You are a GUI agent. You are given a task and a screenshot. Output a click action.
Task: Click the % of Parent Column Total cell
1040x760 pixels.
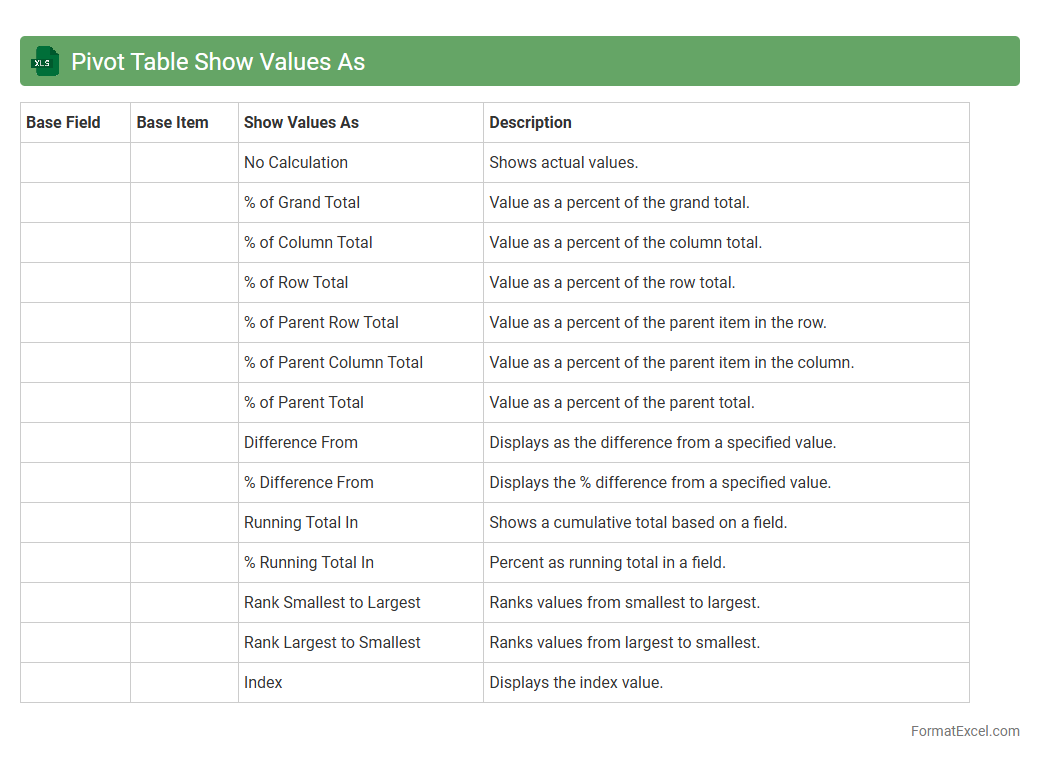coord(333,363)
